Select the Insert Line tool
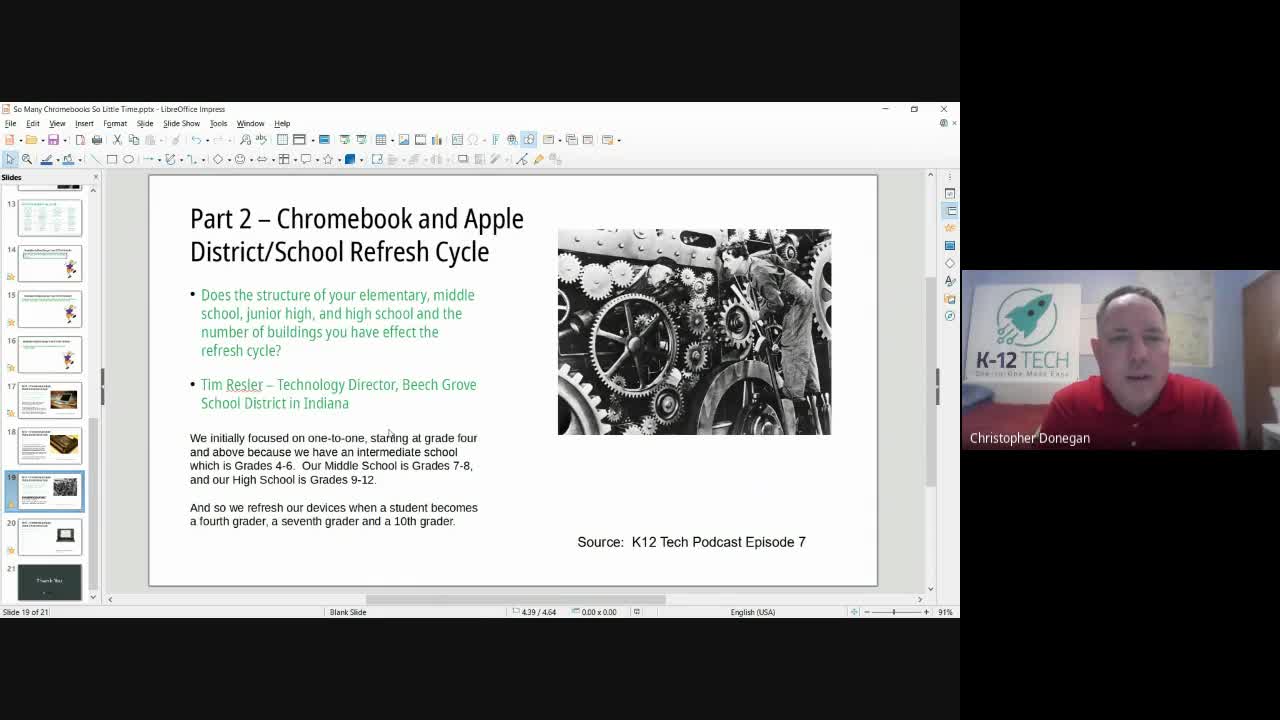This screenshot has width=1280, height=720. [x=96, y=160]
